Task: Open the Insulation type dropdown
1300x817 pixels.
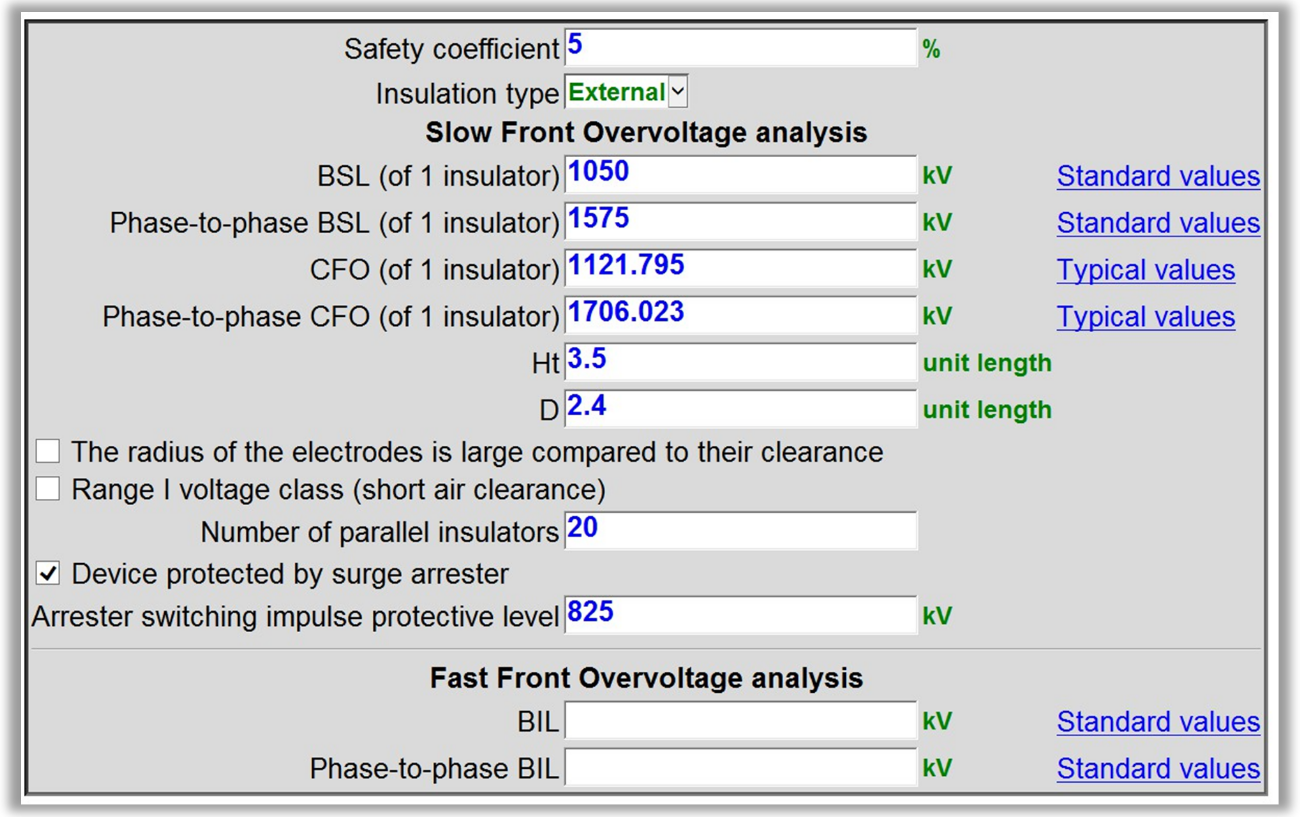Action: pos(626,93)
